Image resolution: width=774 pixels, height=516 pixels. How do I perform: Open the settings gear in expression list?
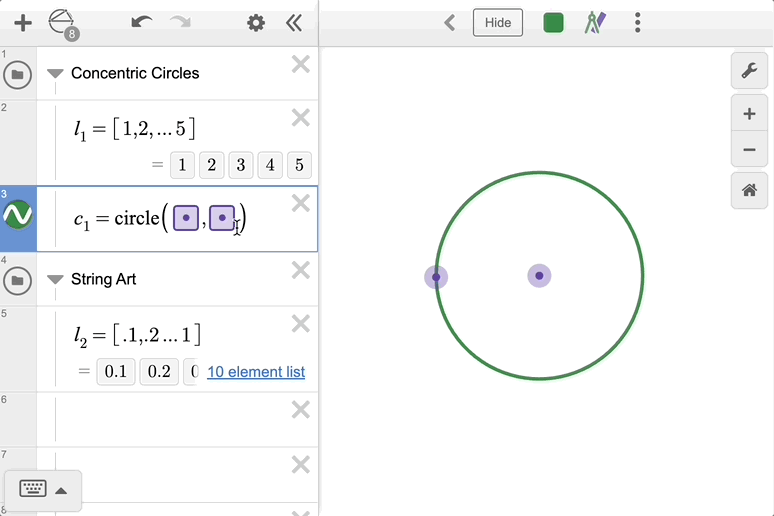pyautogui.click(x=256, y=23)
